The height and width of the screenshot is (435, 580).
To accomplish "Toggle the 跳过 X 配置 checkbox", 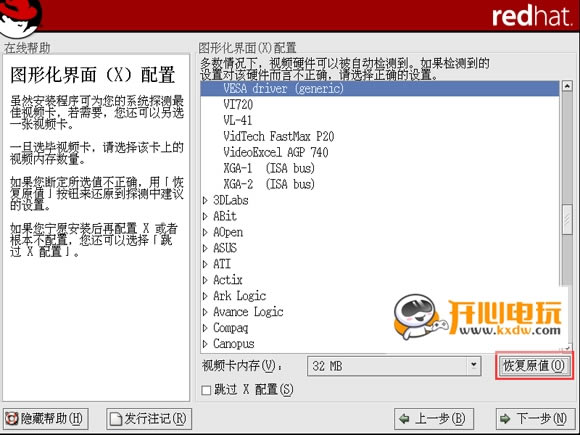I will [x=206, y=390].
